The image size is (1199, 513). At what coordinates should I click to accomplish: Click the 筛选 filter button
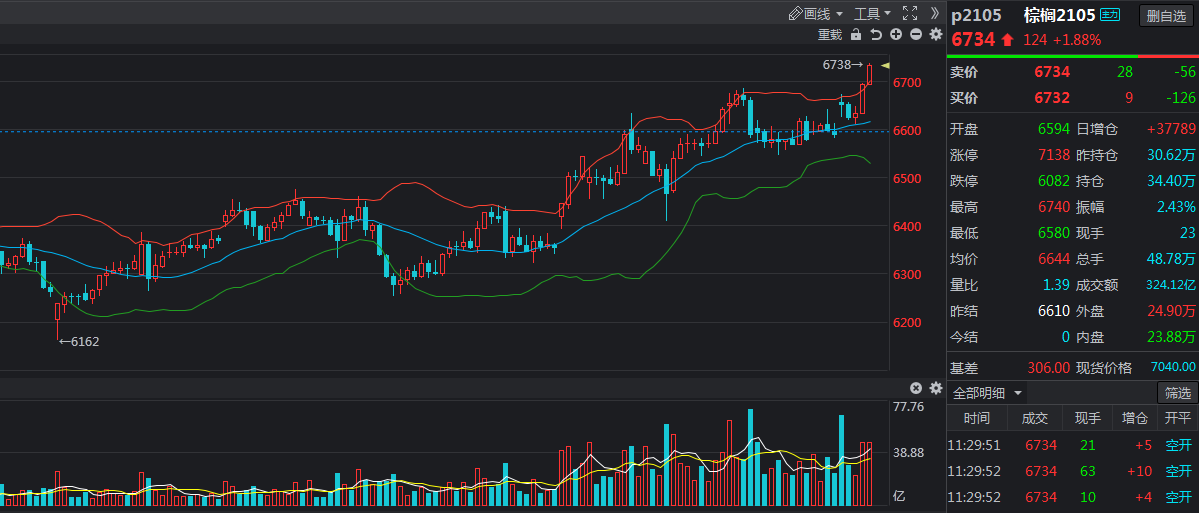[x=1177, y=393]
